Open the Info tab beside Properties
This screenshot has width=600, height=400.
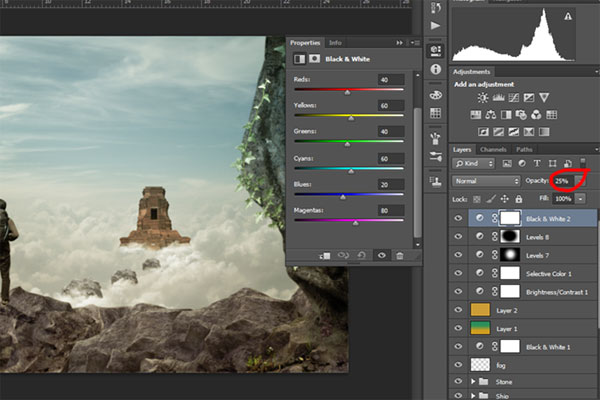[336, 43]
